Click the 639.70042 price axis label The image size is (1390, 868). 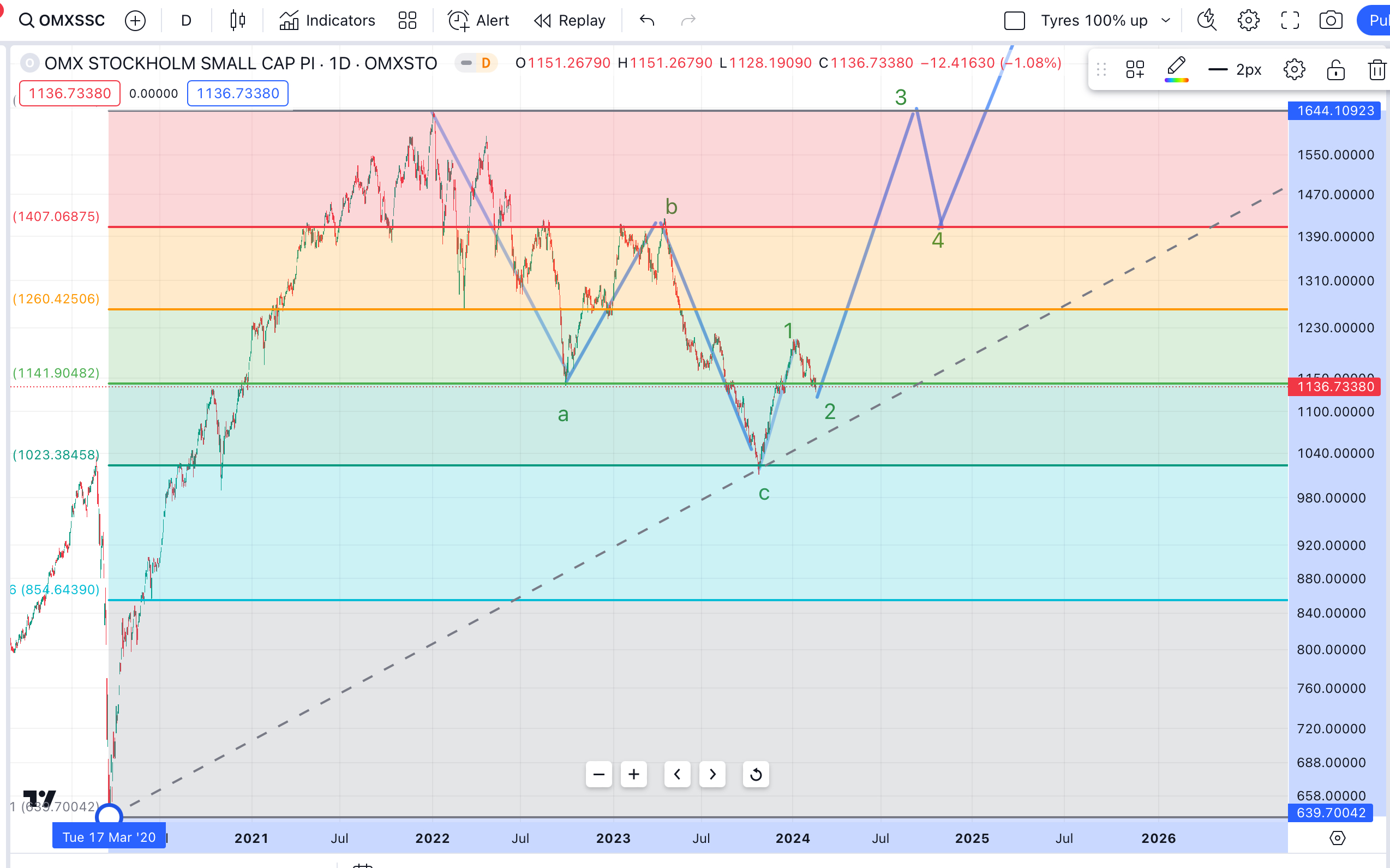click(1331, 813)
